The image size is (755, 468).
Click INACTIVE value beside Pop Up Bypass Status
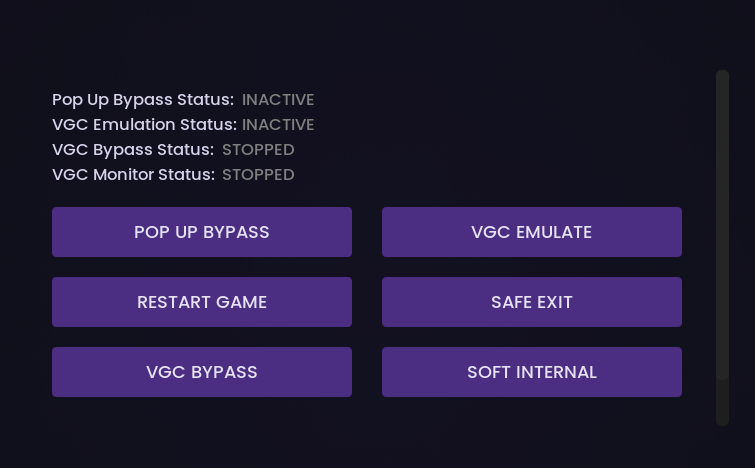pos(278,100)
